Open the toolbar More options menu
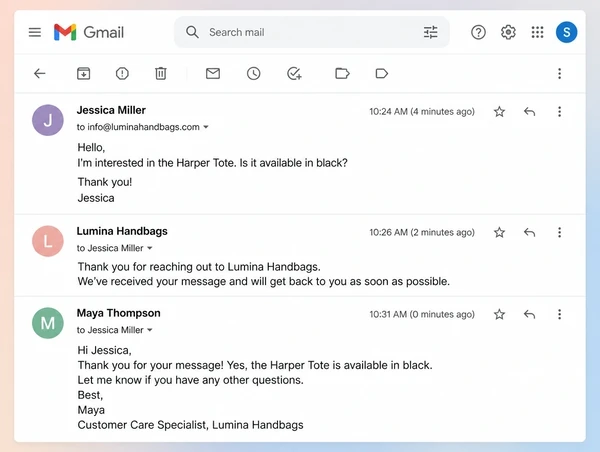Screen dimensions: 600x452 [559, 73]
